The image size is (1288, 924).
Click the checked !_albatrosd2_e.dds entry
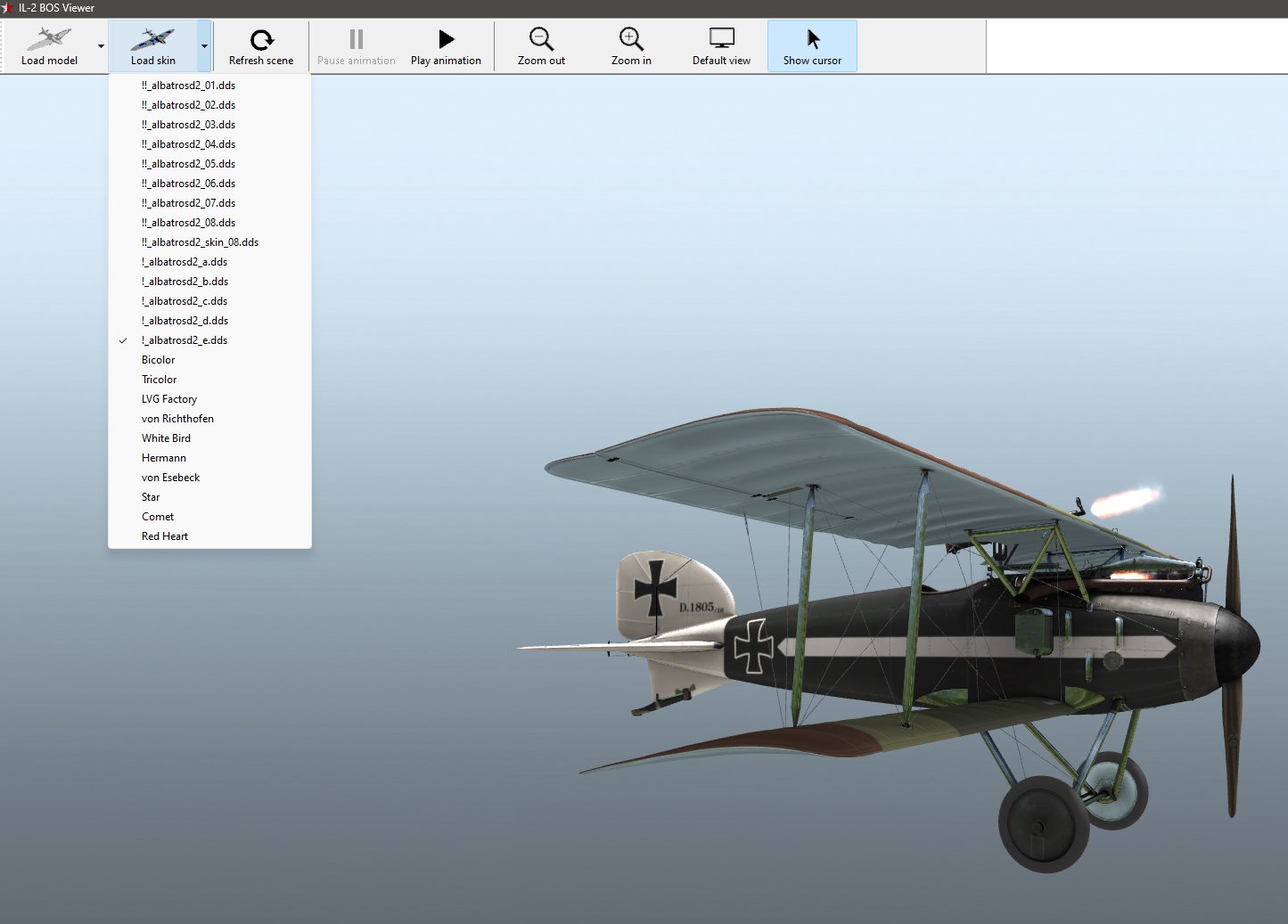pos(209,340)
